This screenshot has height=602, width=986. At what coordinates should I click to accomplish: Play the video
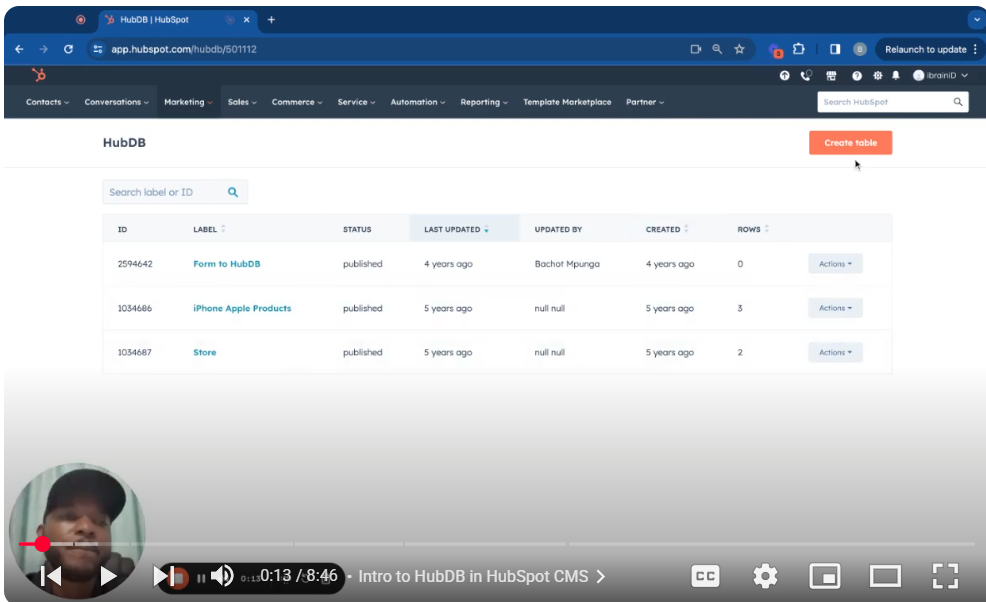click(x=108, y=576)
